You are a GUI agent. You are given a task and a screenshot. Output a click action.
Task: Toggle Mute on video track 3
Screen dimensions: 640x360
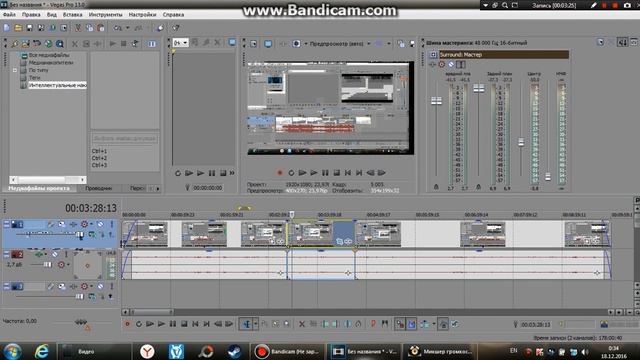(100, 287)
